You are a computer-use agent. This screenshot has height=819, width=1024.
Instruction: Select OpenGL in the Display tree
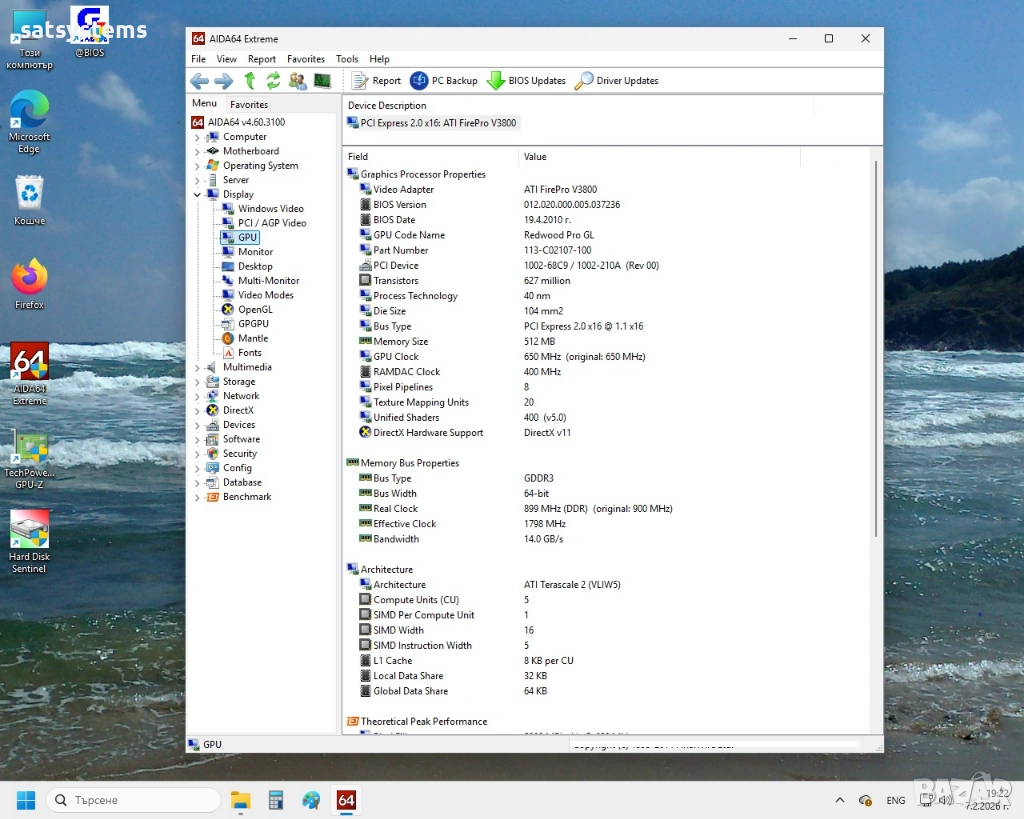click(x=254, y=310)
